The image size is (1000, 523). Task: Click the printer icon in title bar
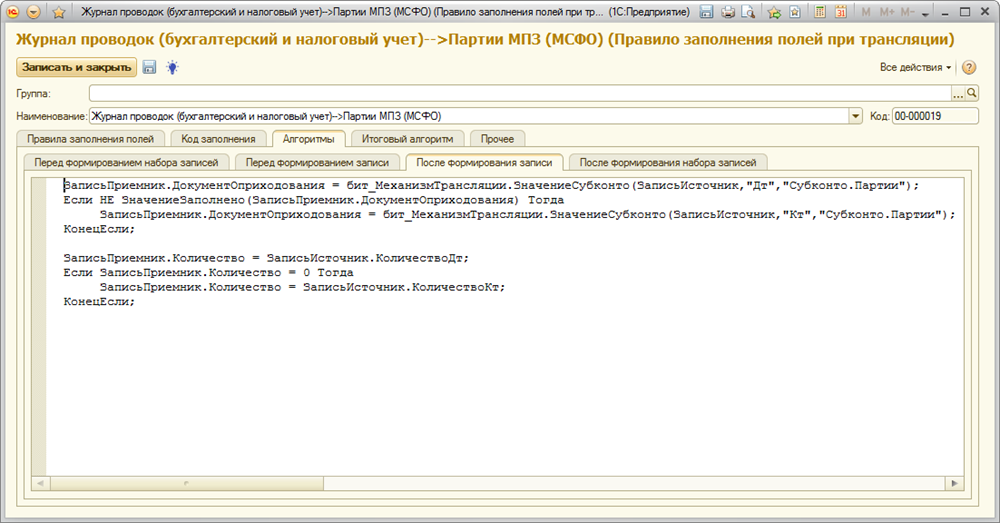(728, 12)
